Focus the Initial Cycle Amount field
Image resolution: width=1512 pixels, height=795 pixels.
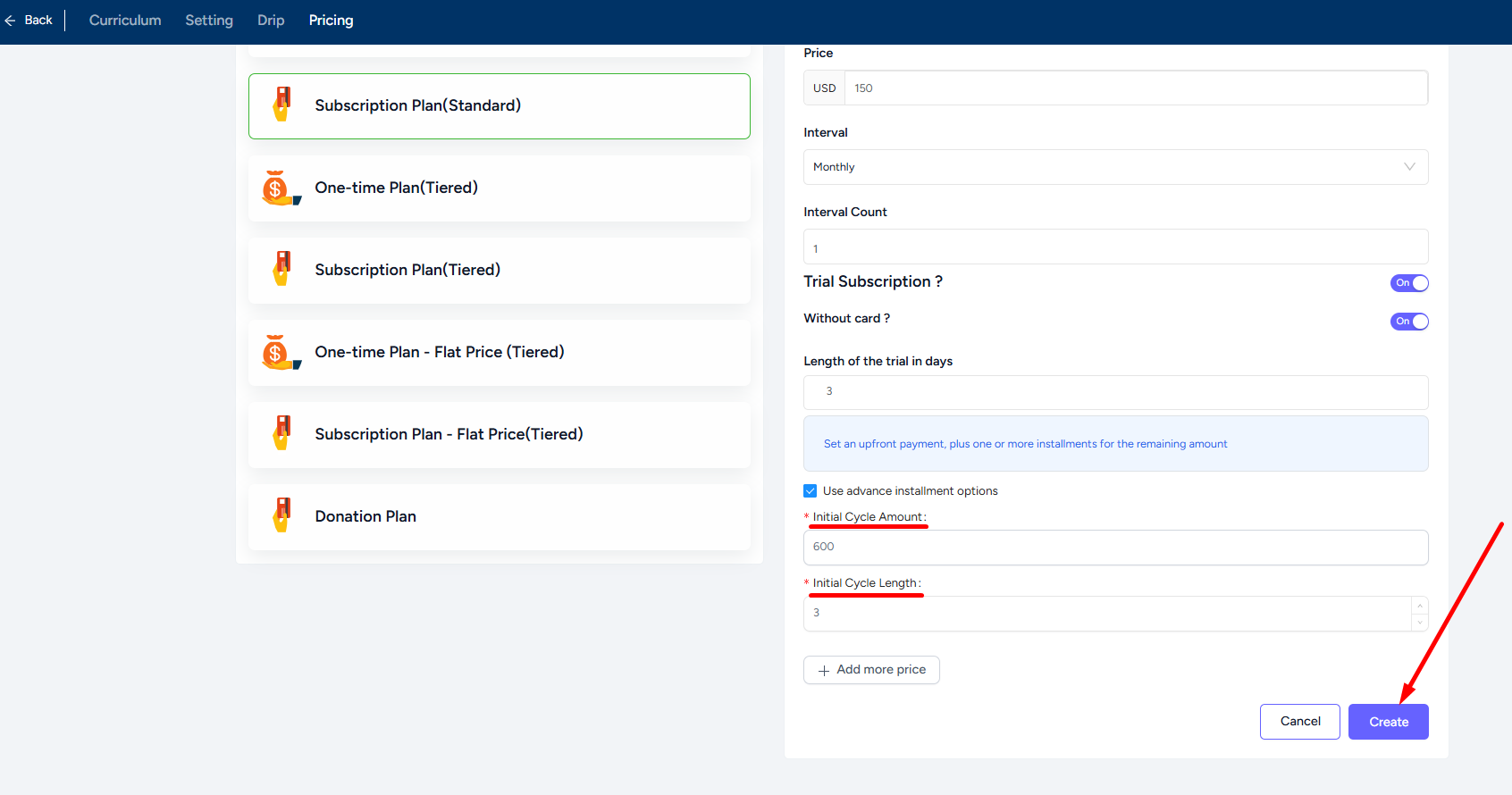[x=1115, y=548]
